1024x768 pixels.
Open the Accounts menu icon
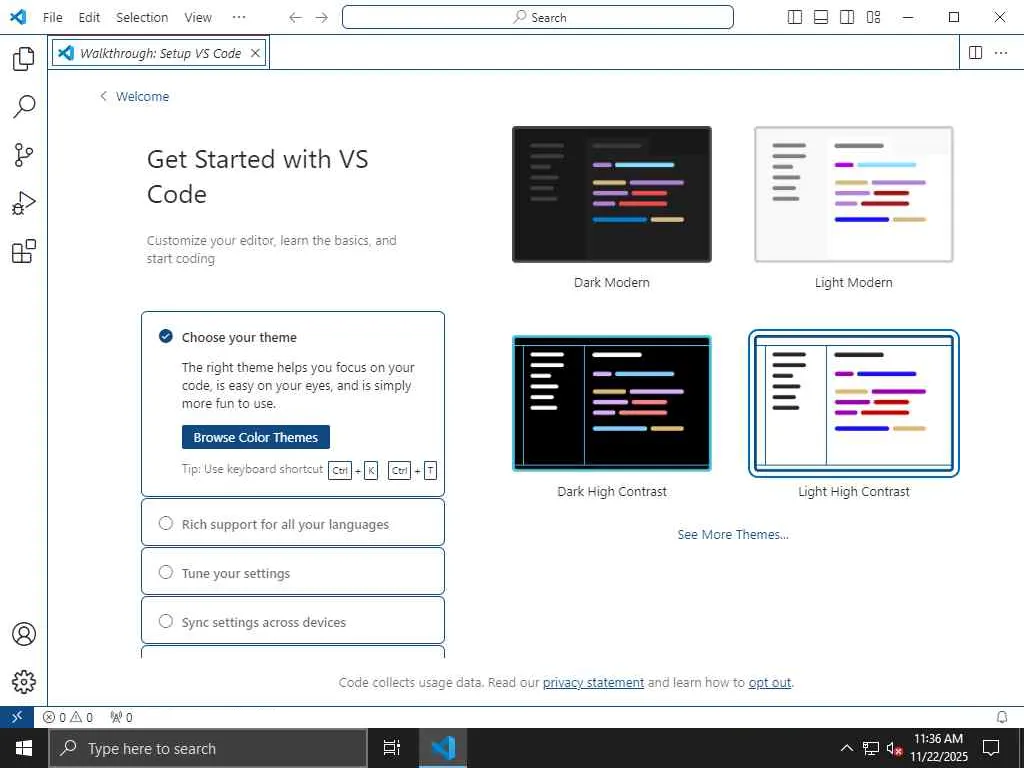[24, 634]
